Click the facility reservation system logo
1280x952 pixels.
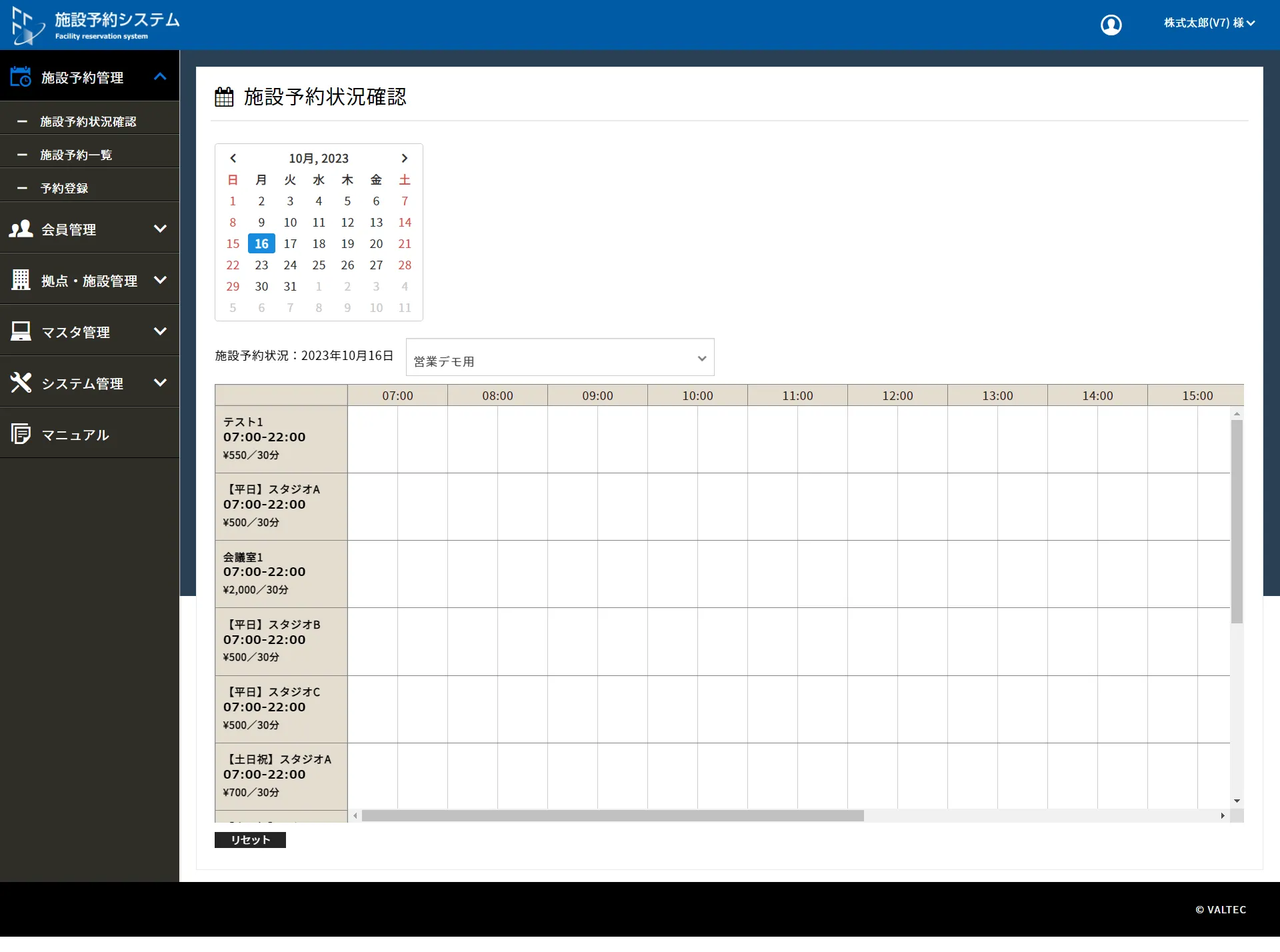coord(95,25)
